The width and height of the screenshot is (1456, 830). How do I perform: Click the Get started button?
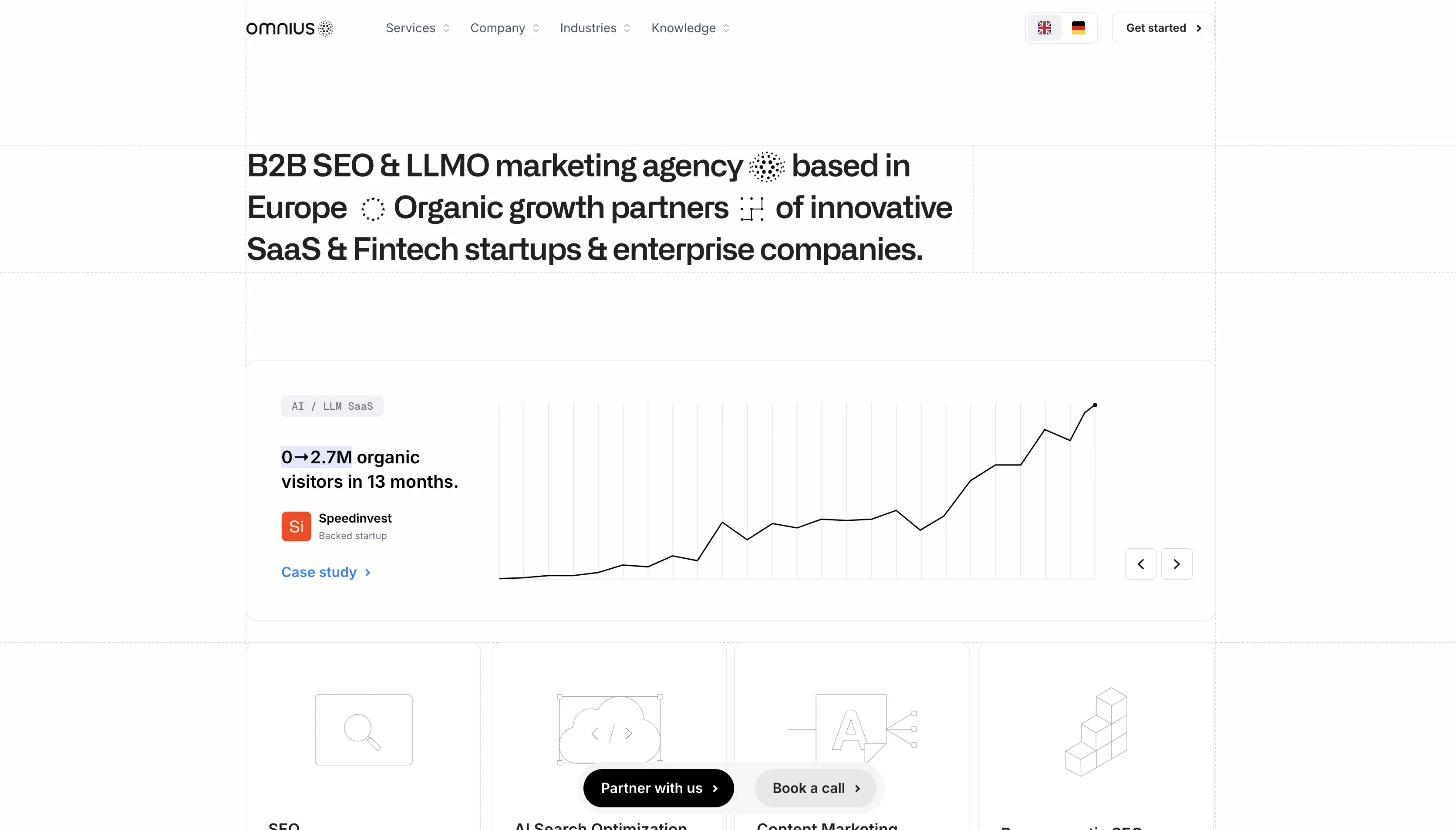(x=1163, y=27)
